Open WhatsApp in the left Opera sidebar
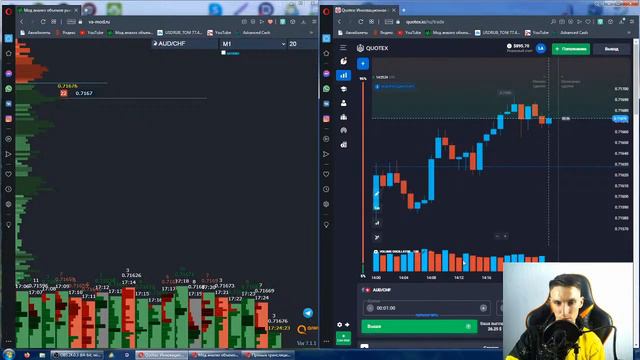Image resolution: width=640 pixels, height=360 pixels. 9,89
